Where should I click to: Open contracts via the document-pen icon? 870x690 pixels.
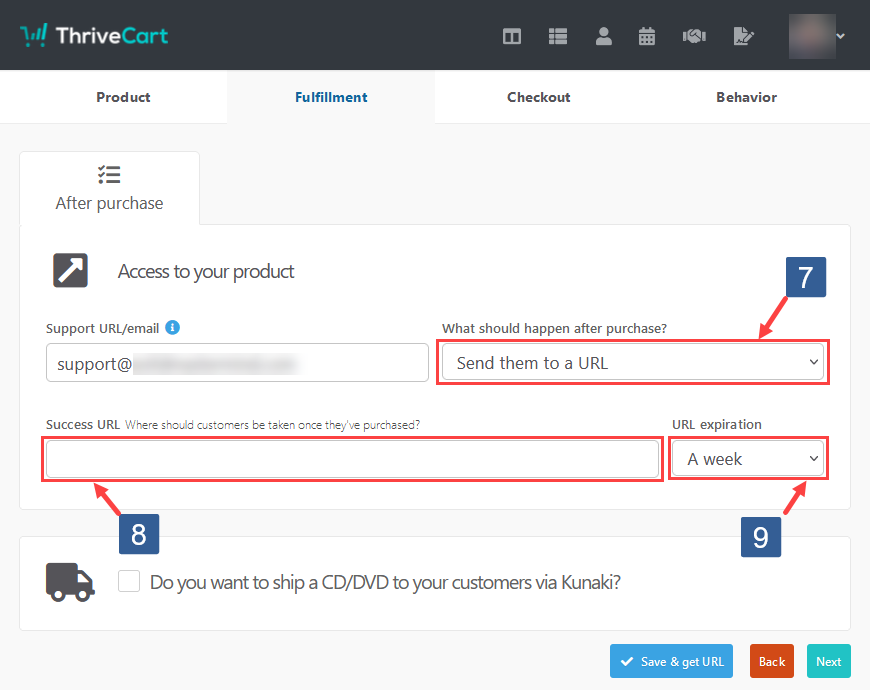[741, 36]
